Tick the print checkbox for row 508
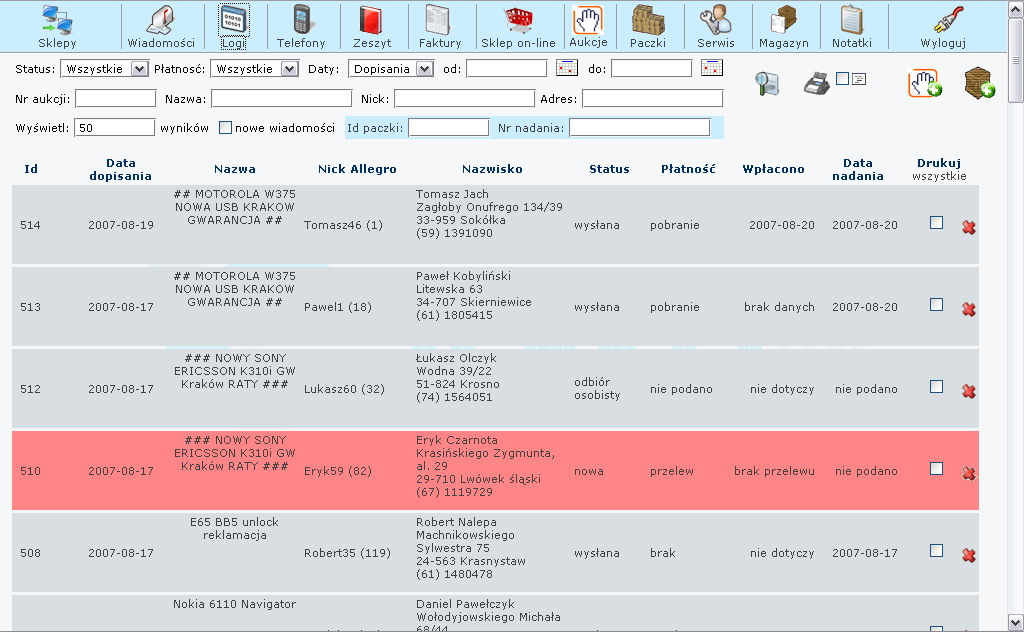 coord(936,550)
